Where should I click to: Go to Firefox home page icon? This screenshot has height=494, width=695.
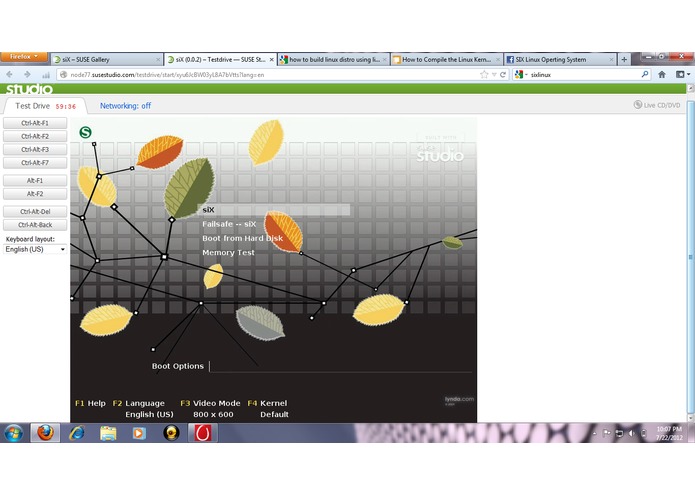click(662, 74)
